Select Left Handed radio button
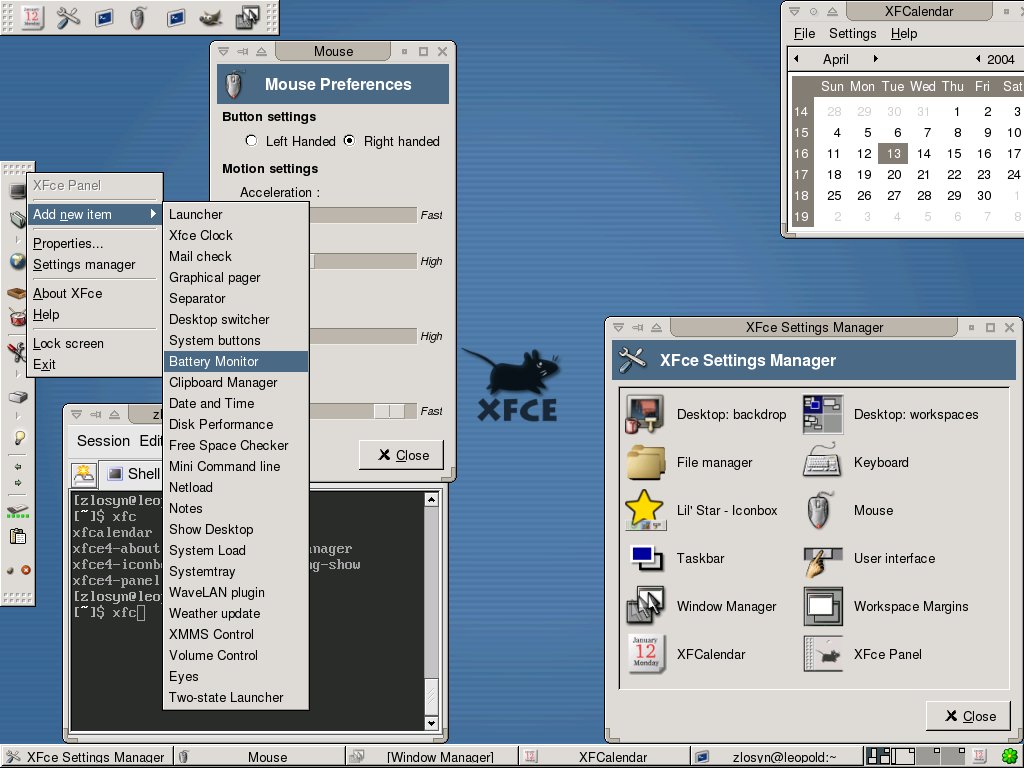 (251, 141)
